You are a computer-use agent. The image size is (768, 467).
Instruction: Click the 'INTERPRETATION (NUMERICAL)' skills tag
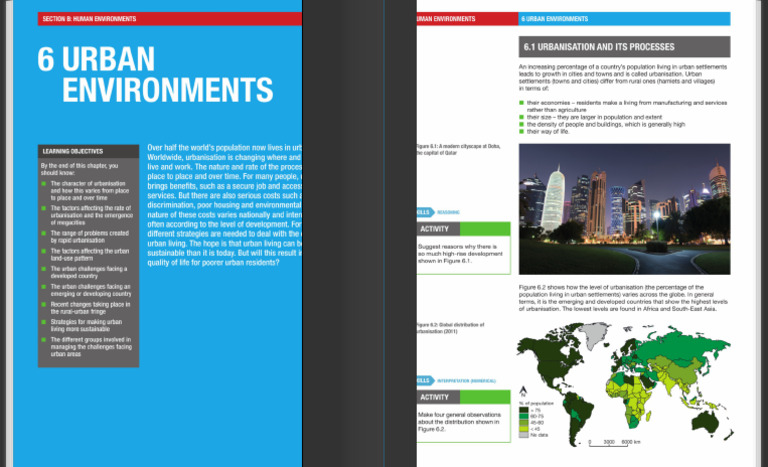(x=466, y=381)
